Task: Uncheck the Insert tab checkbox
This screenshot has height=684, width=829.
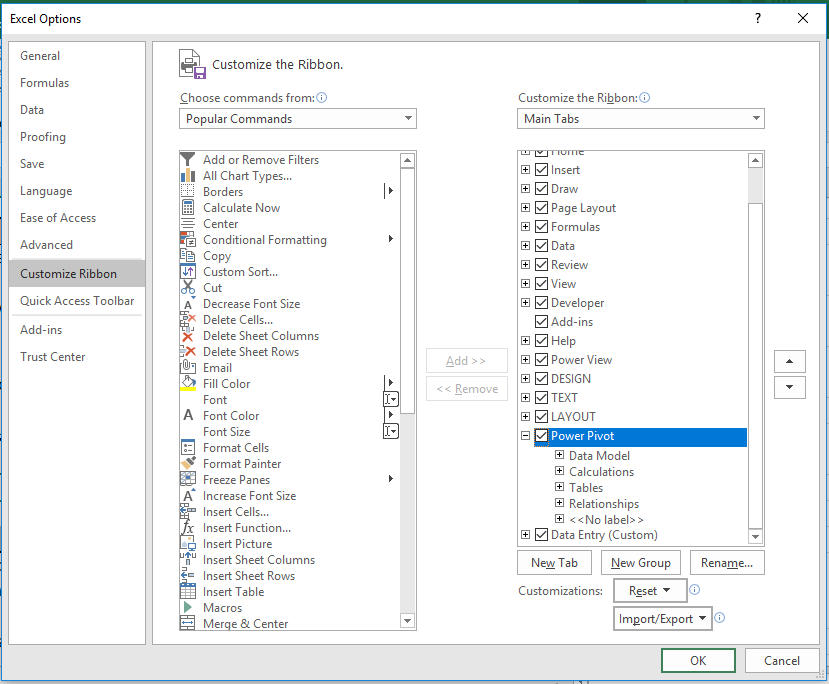Action: [x=541, y=170]
